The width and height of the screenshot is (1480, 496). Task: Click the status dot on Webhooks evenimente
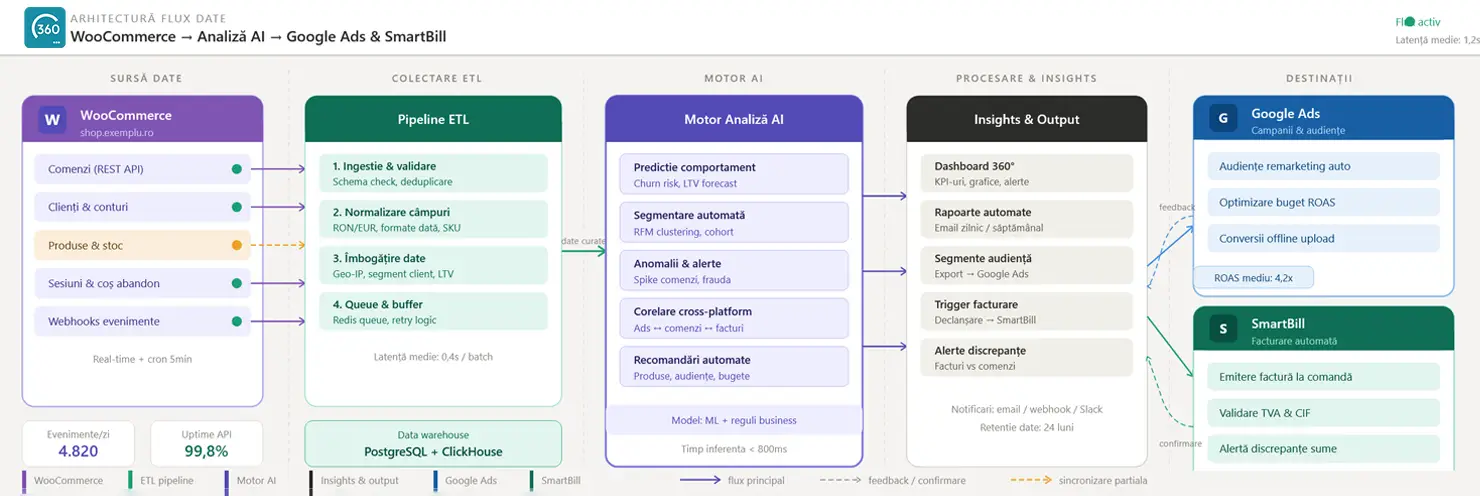236,321
